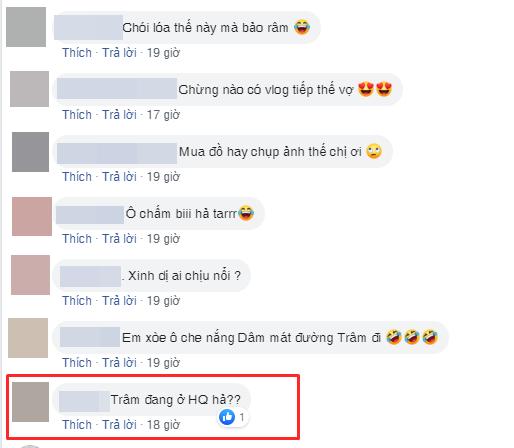514x448 pixels.
Task: Open avatar of 'Trâm đang ở HQ' commenter
Action: coord(30,402)
